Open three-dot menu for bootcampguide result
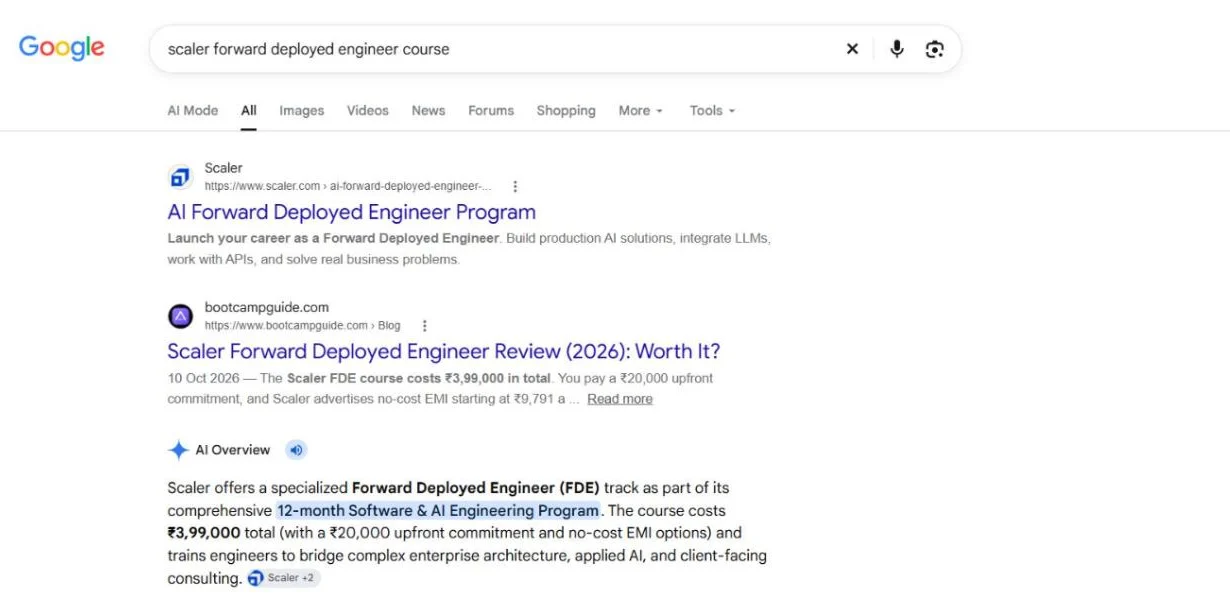Image resolution: width=1230 pixels, height=600 pixels. point(424,325)
